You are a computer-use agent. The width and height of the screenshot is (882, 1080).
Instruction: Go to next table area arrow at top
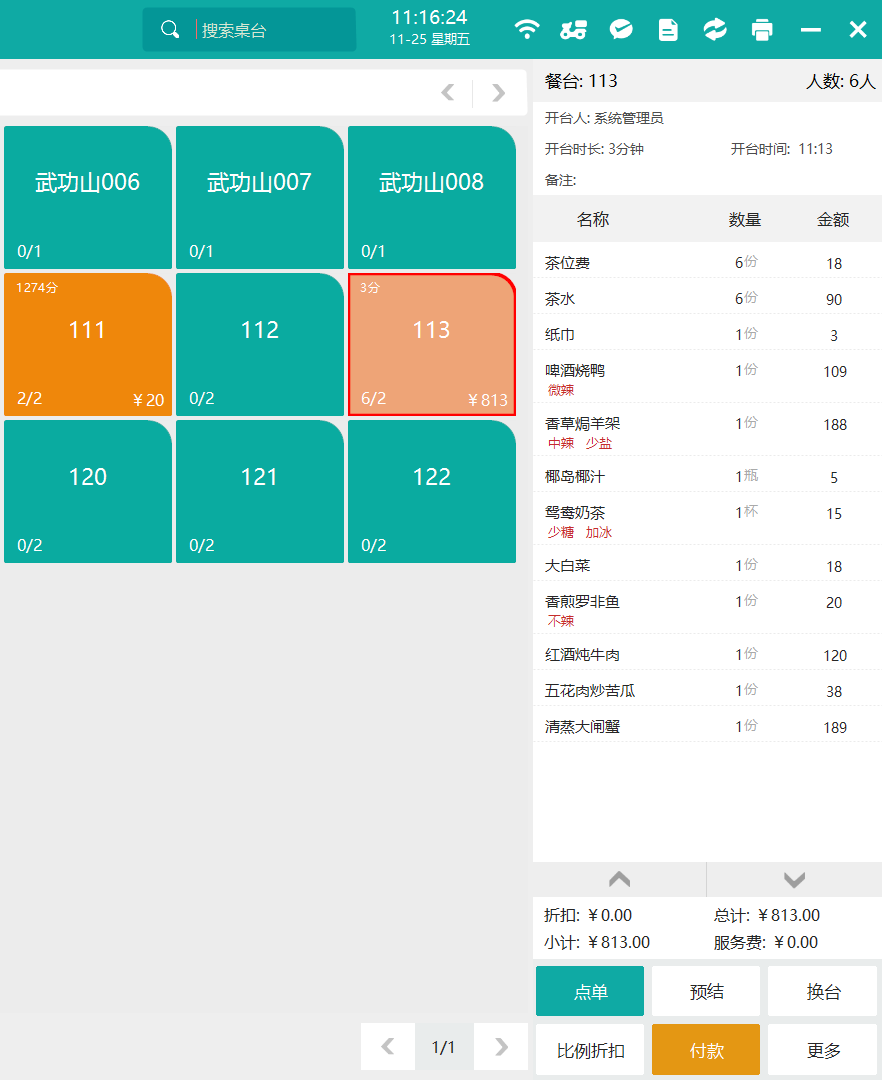(x=499, y=93)
